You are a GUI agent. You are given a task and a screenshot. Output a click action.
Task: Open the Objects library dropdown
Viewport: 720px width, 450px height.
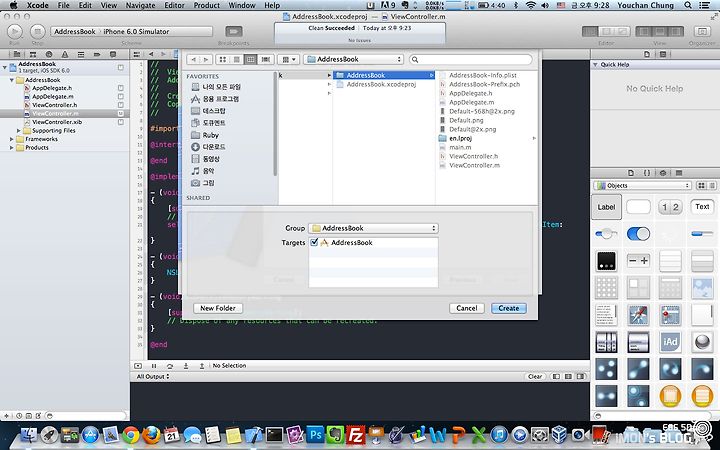point(642,186)
